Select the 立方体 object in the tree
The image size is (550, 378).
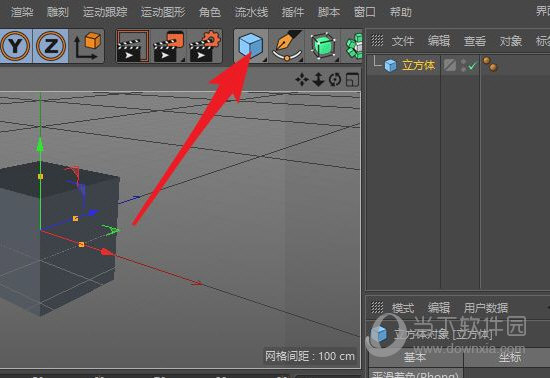tap(418, 65)
